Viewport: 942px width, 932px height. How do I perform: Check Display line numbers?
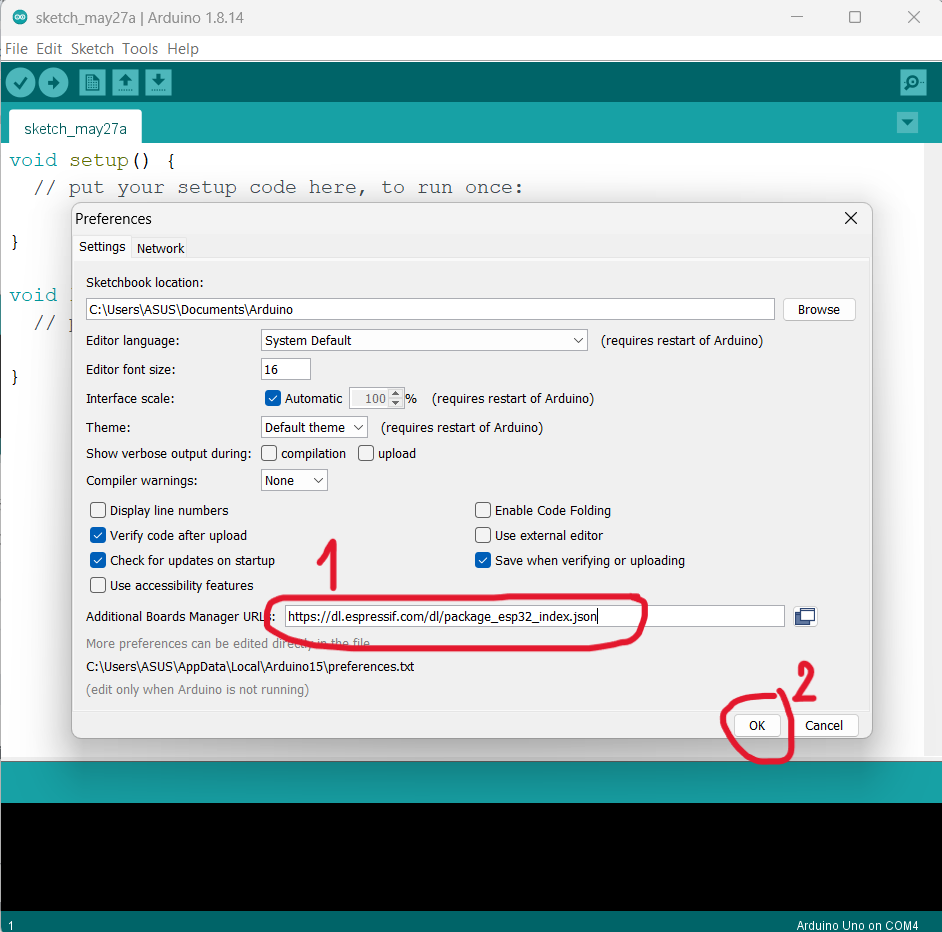coord(98,510)
